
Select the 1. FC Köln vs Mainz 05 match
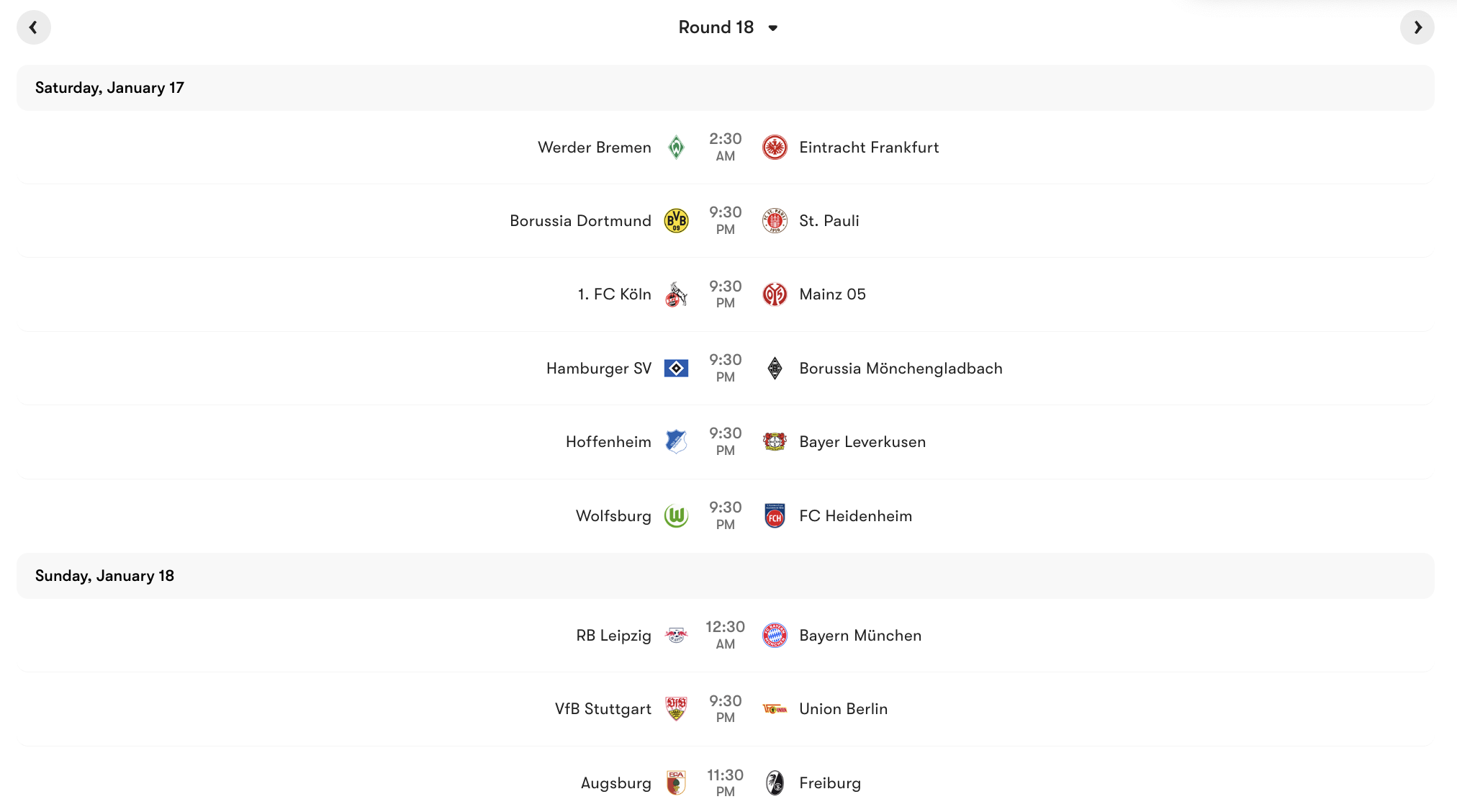[728, 294]
